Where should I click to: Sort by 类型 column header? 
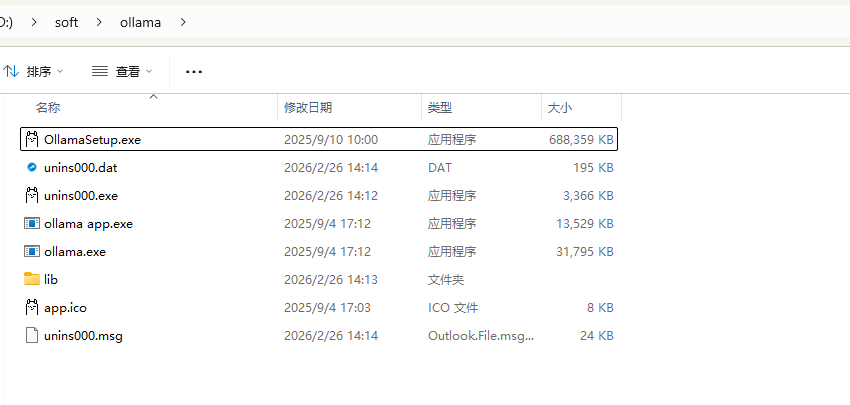point(440,107)
